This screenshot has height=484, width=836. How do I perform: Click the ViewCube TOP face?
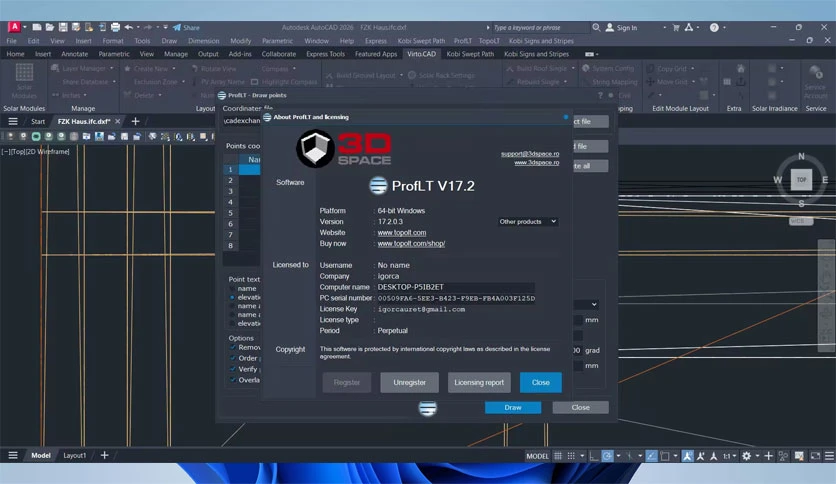coord(801,180)
